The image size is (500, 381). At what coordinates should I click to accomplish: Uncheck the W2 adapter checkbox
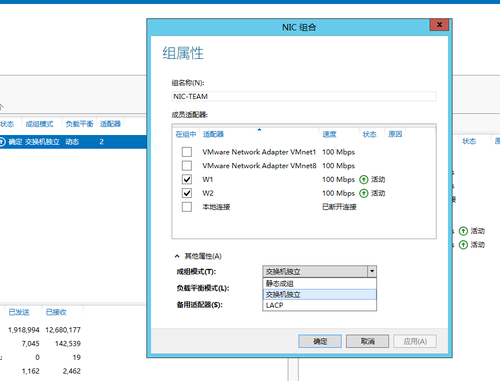click(187, 193)
